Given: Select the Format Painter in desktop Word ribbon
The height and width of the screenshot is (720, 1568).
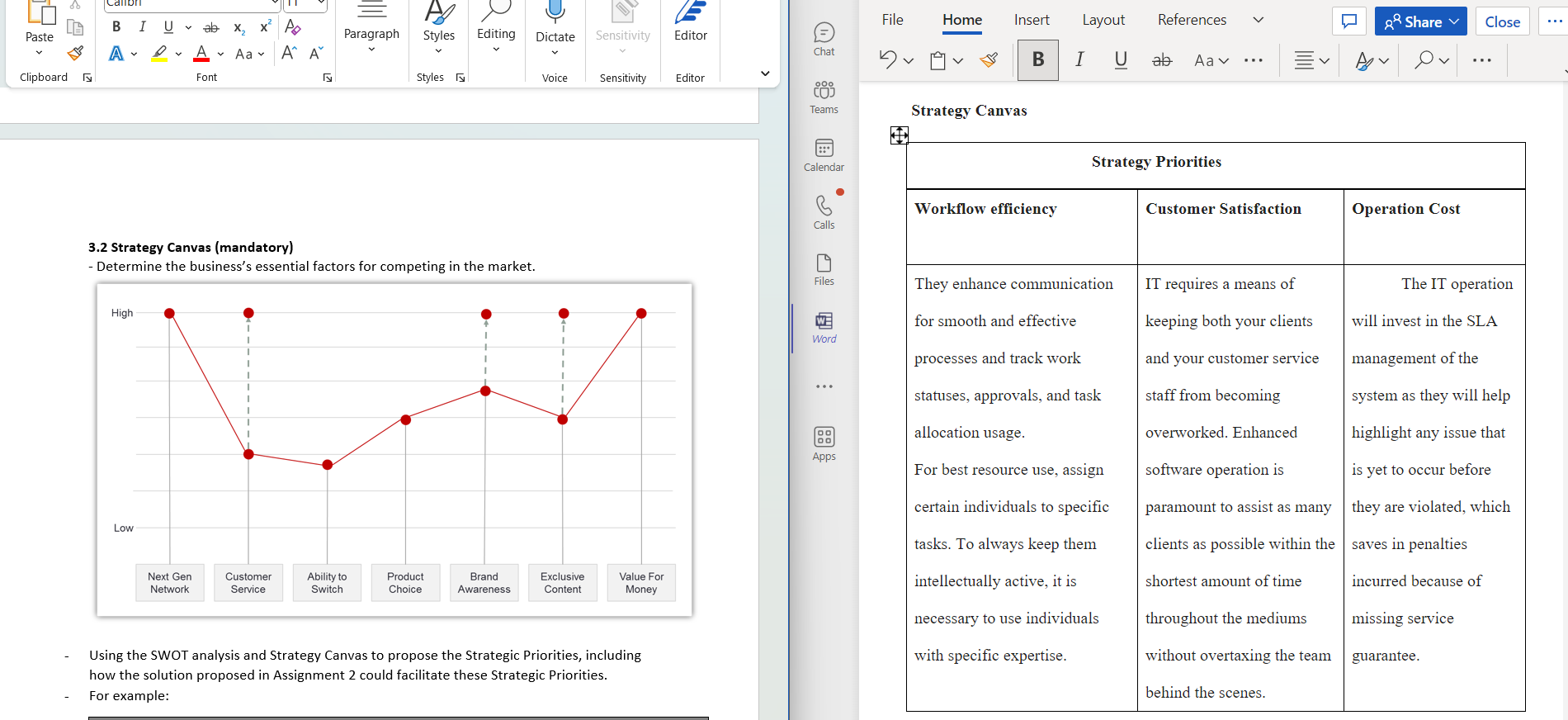Looking at the screenshot, I should pos(75,54).
